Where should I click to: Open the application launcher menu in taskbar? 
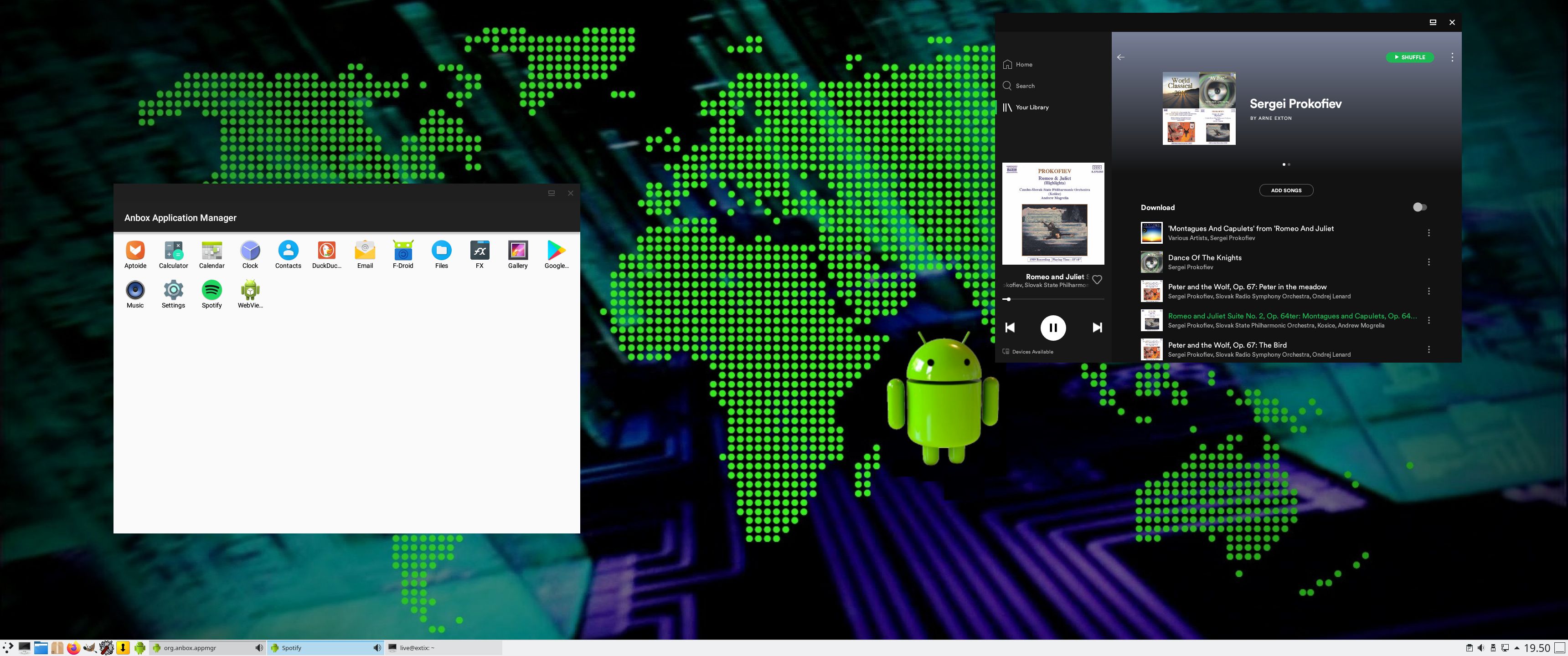click(x=8, y=648)
